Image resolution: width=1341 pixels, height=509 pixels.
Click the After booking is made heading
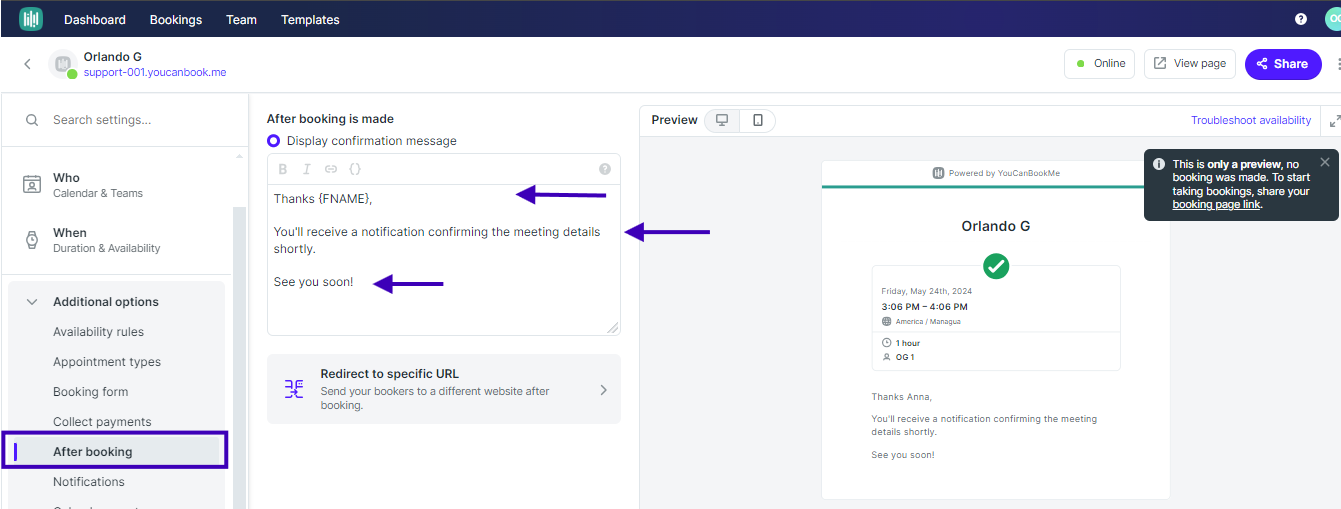[x=330, y=119]
